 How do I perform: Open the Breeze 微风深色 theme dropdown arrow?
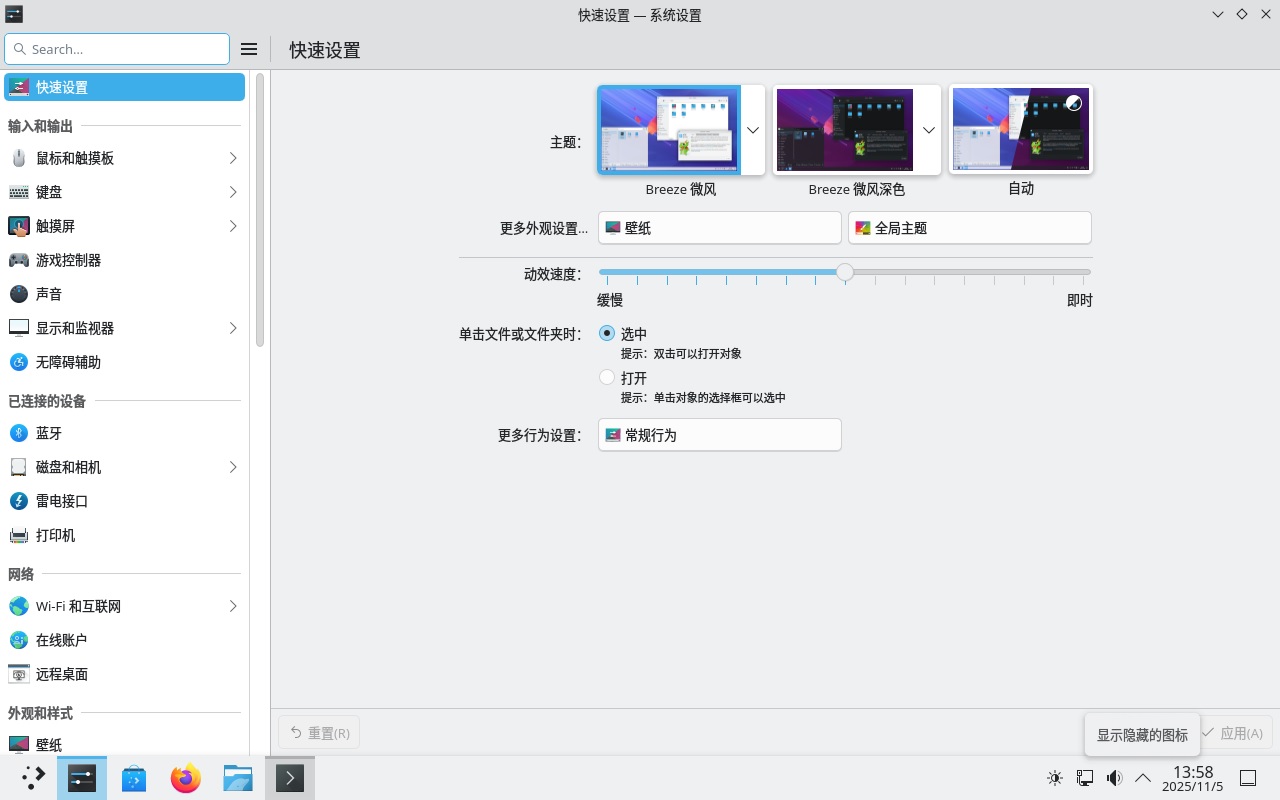pos(929,129)
